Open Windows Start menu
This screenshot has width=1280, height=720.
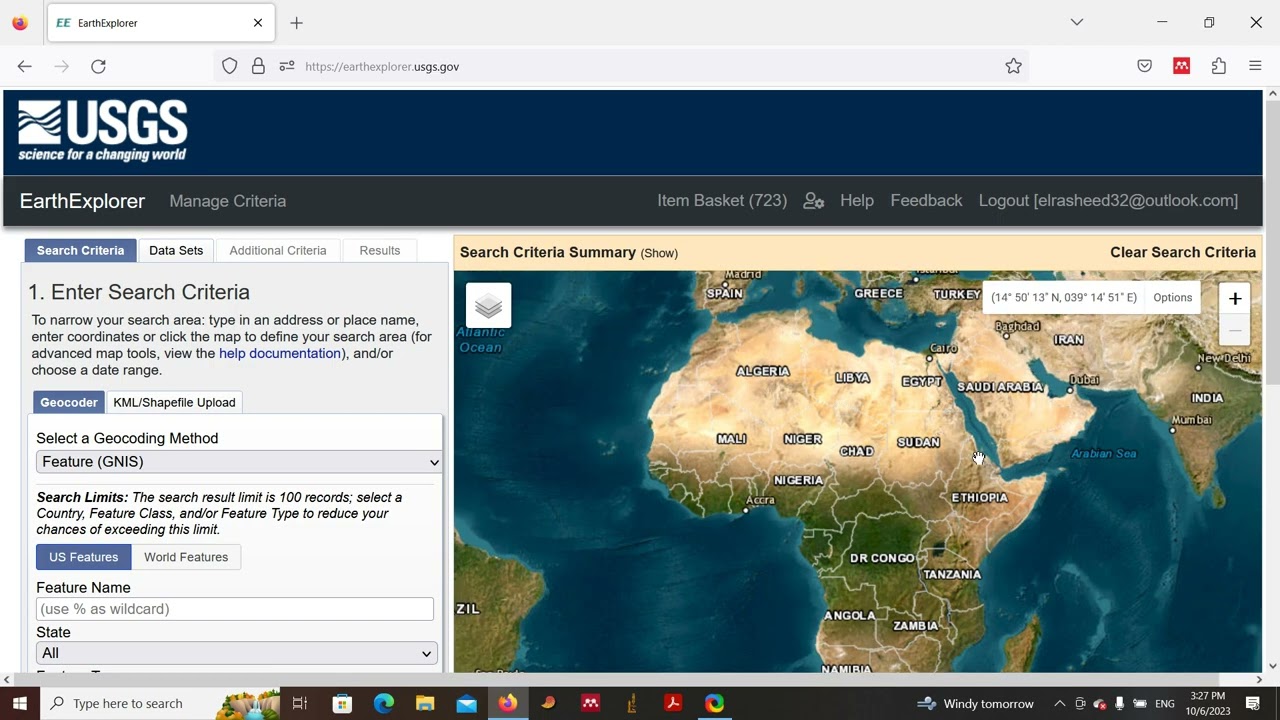coord(19,703)
